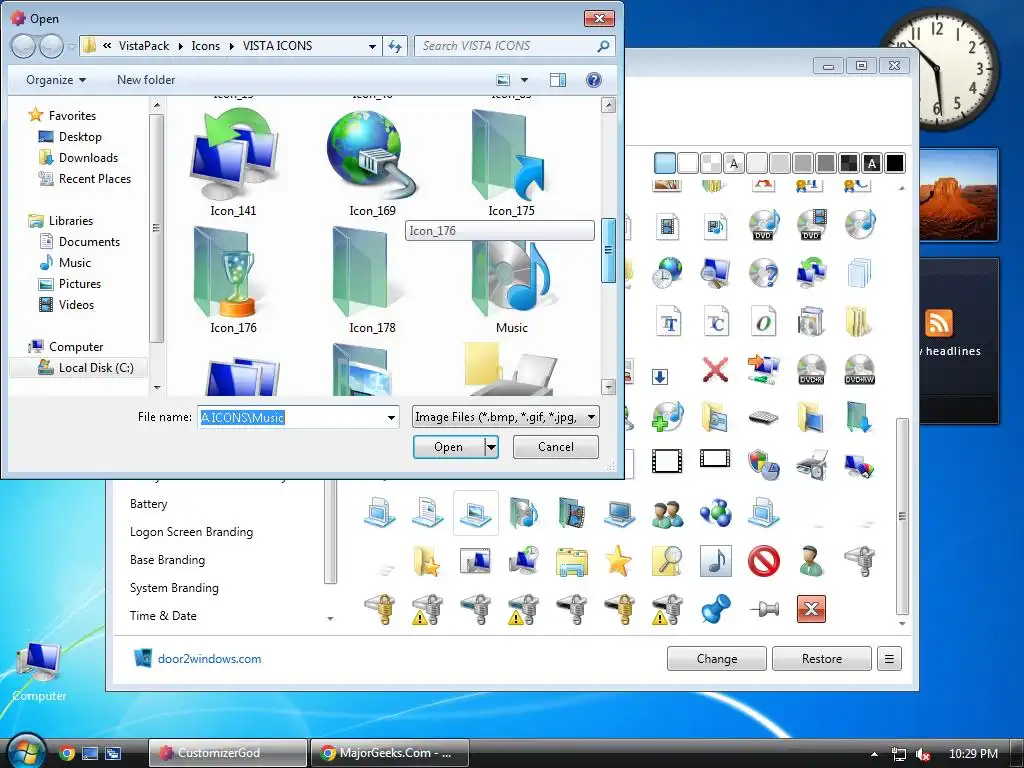
Task: Open Downloads in the Favorites sidebar
Action: (x=88, y=157)
